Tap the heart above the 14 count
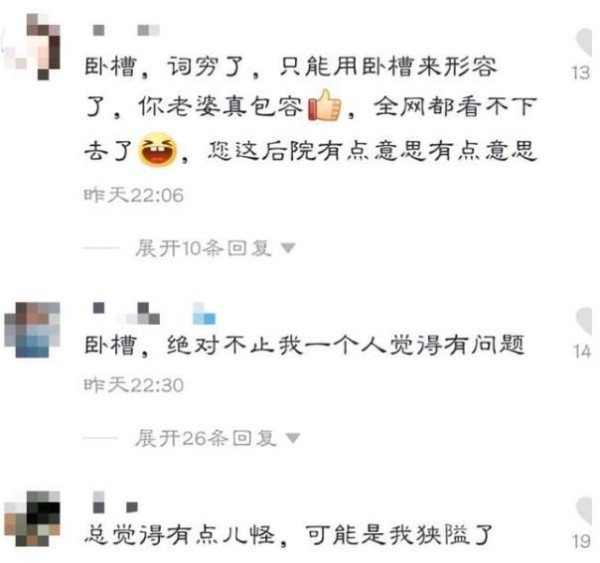The height and width of the screenshot is (563, 600). [585, 321]
